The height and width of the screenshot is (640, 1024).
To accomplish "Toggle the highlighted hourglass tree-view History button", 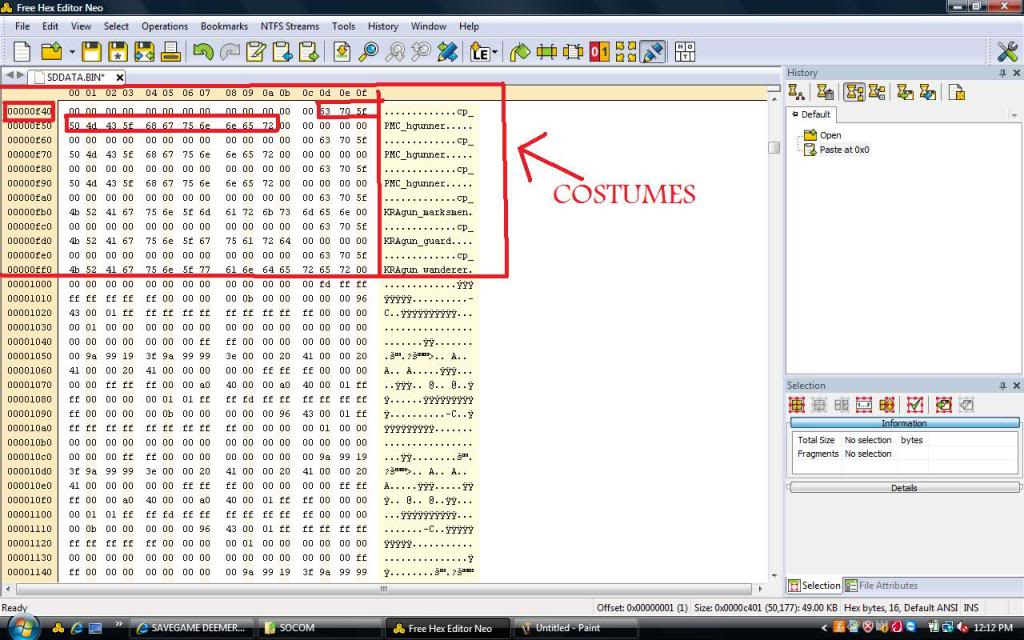I will pos(854,92).
